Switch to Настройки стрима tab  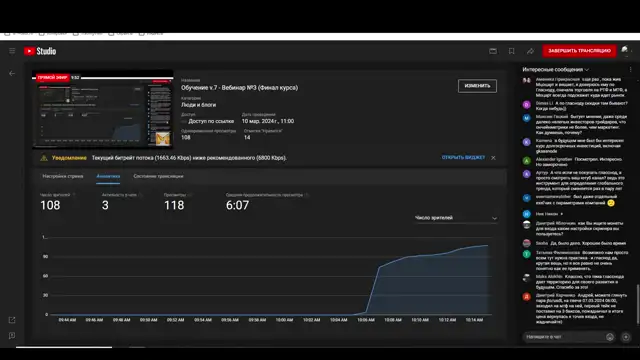[x=63, y=176]
